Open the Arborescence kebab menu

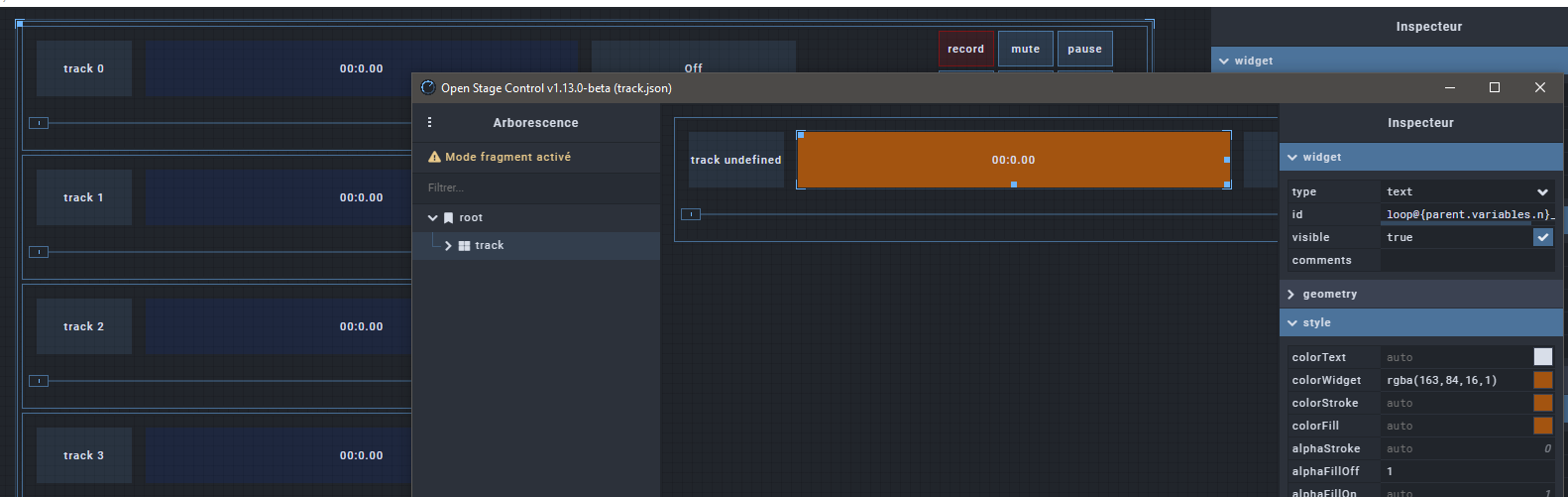pyautogui.click(x=429, y=122)
